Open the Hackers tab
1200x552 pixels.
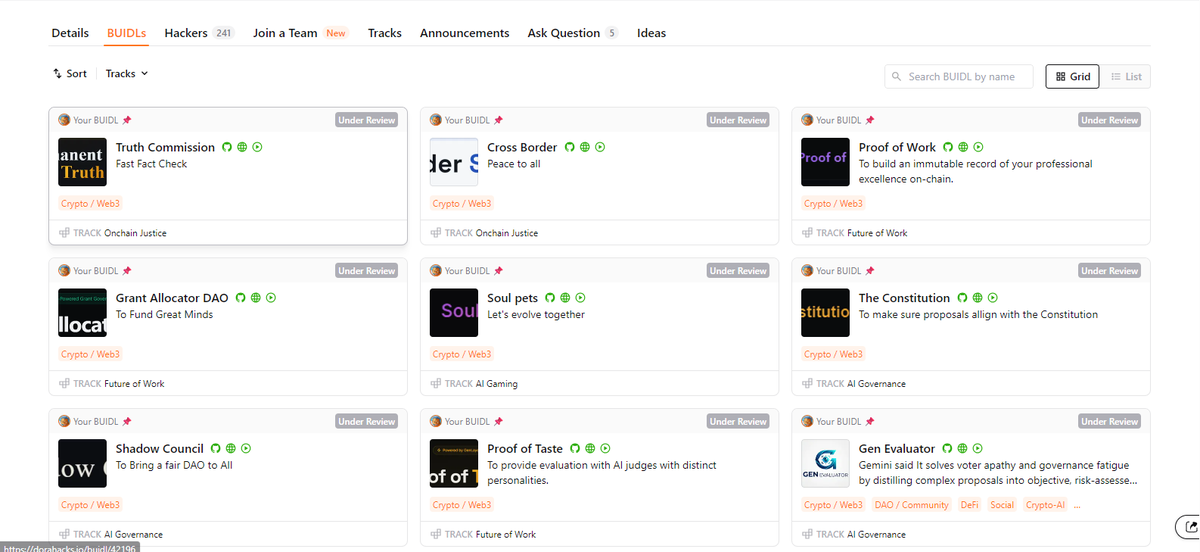[x=199, y=33]
